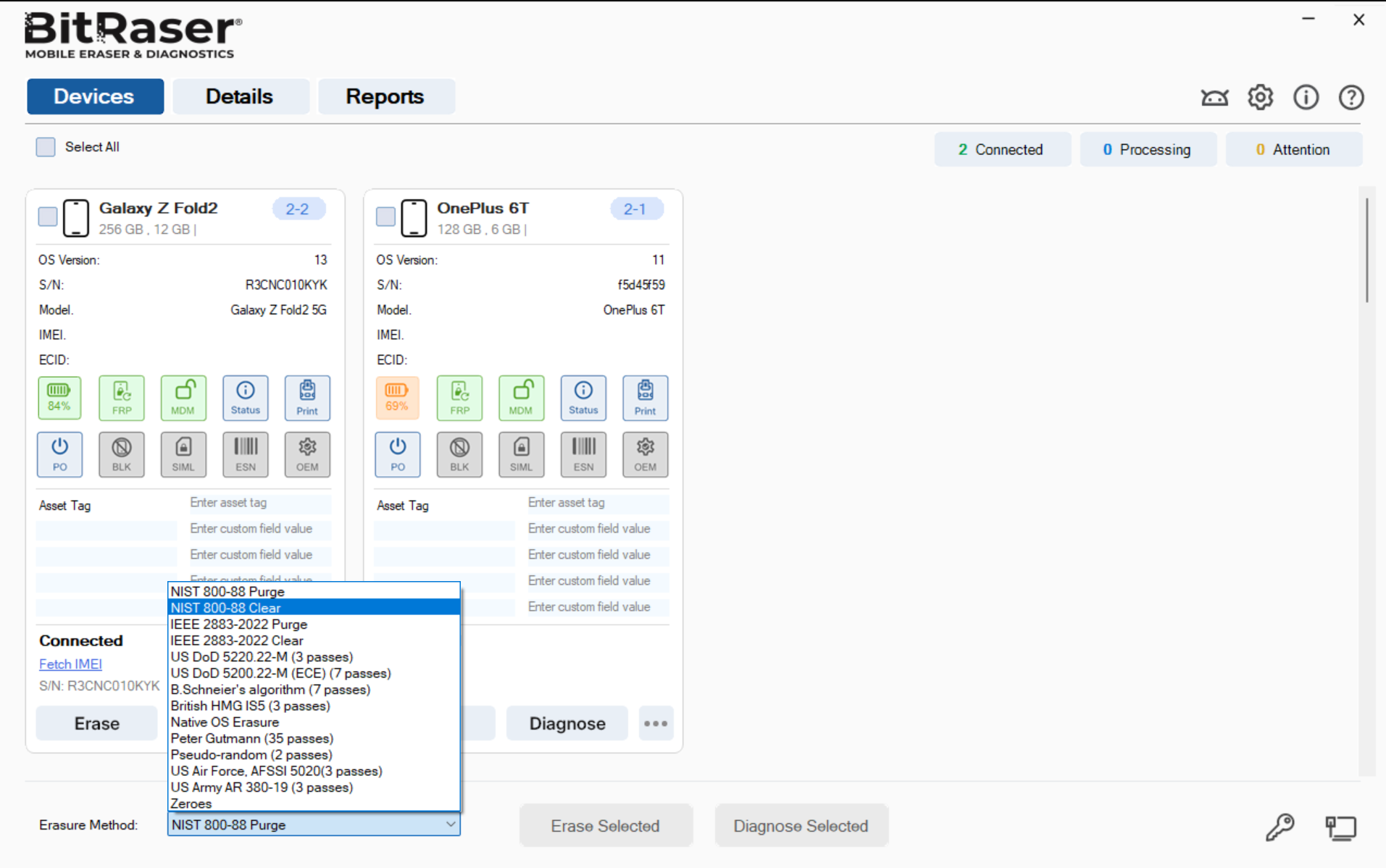This screenshot has width=1386, height=868.
Task: Select Native OS Erasure from the list
Action: tap(314, 722)
